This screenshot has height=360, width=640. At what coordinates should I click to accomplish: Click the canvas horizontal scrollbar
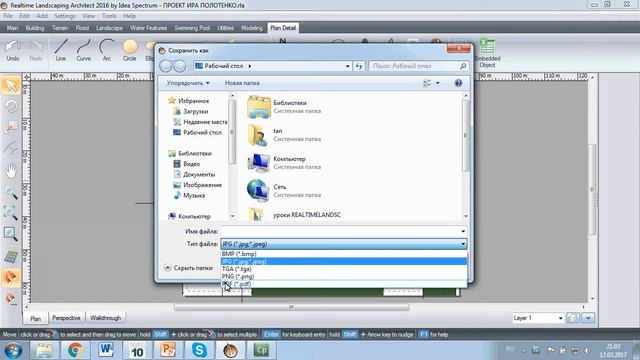pyautogui.click(x=291, y=307)
